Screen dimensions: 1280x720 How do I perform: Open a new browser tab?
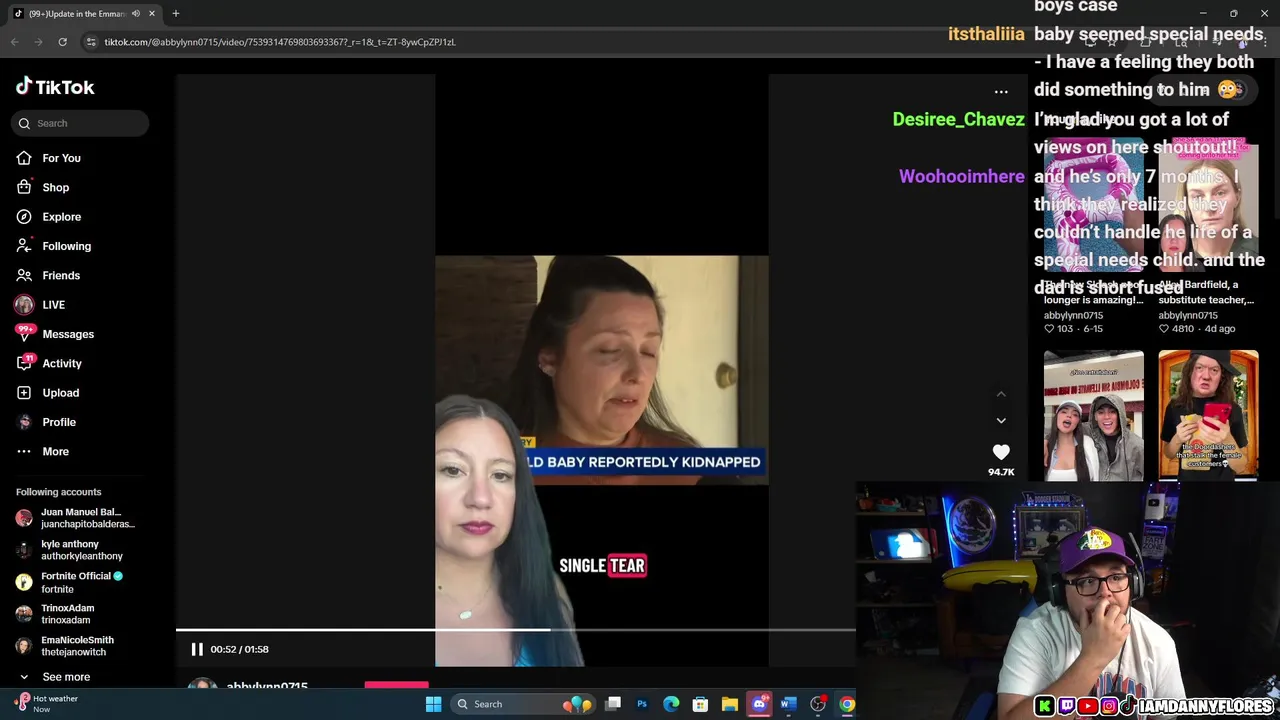coord(176,13)
